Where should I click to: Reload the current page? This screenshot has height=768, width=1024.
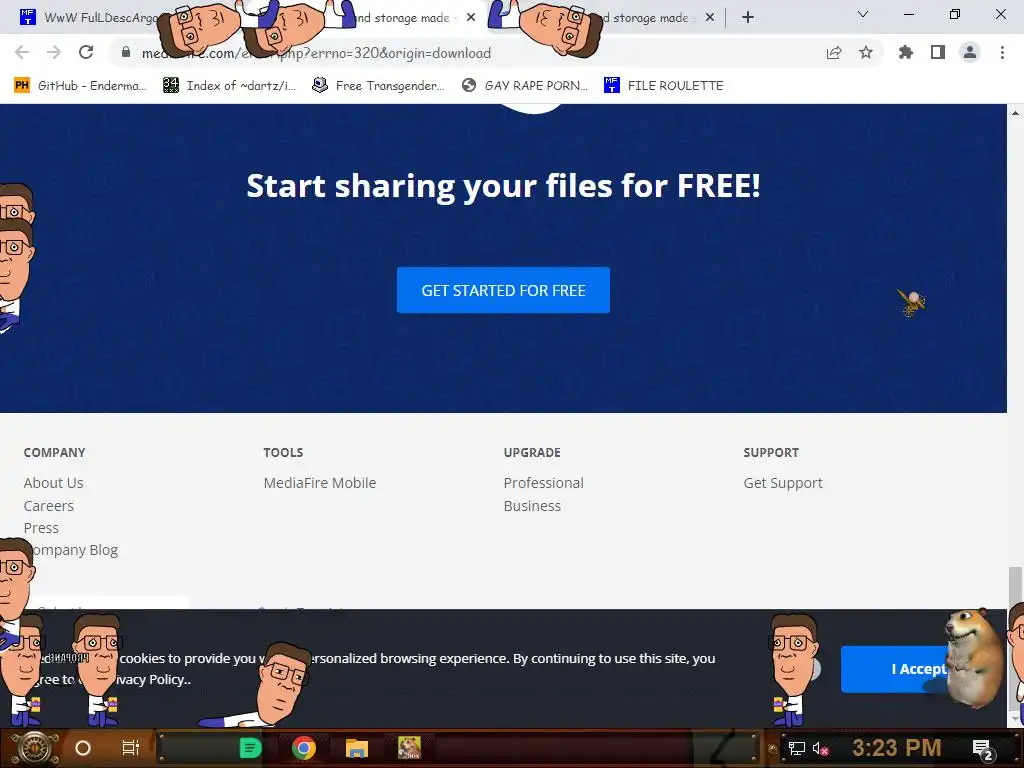point(86,52)
